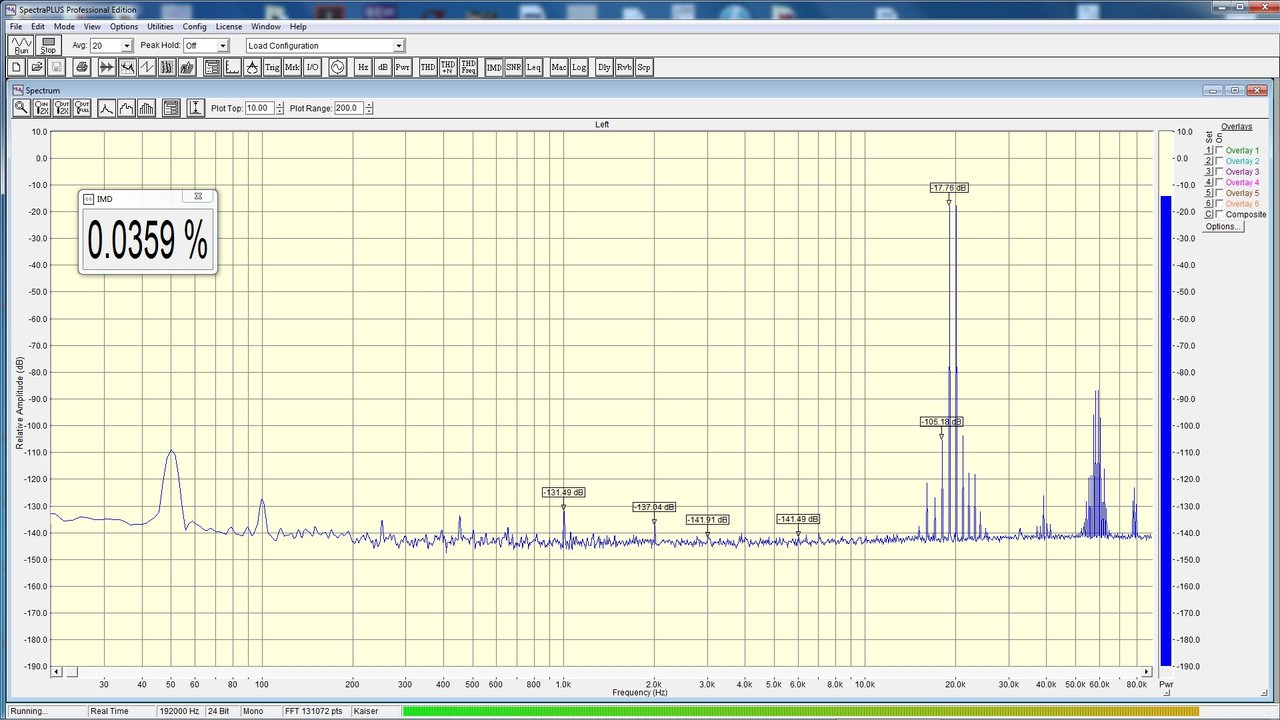Image resolution: width=1280 pixels, height=720 pixels.
Task: Open the Scp toolbar button
Action: pos(644,67)
